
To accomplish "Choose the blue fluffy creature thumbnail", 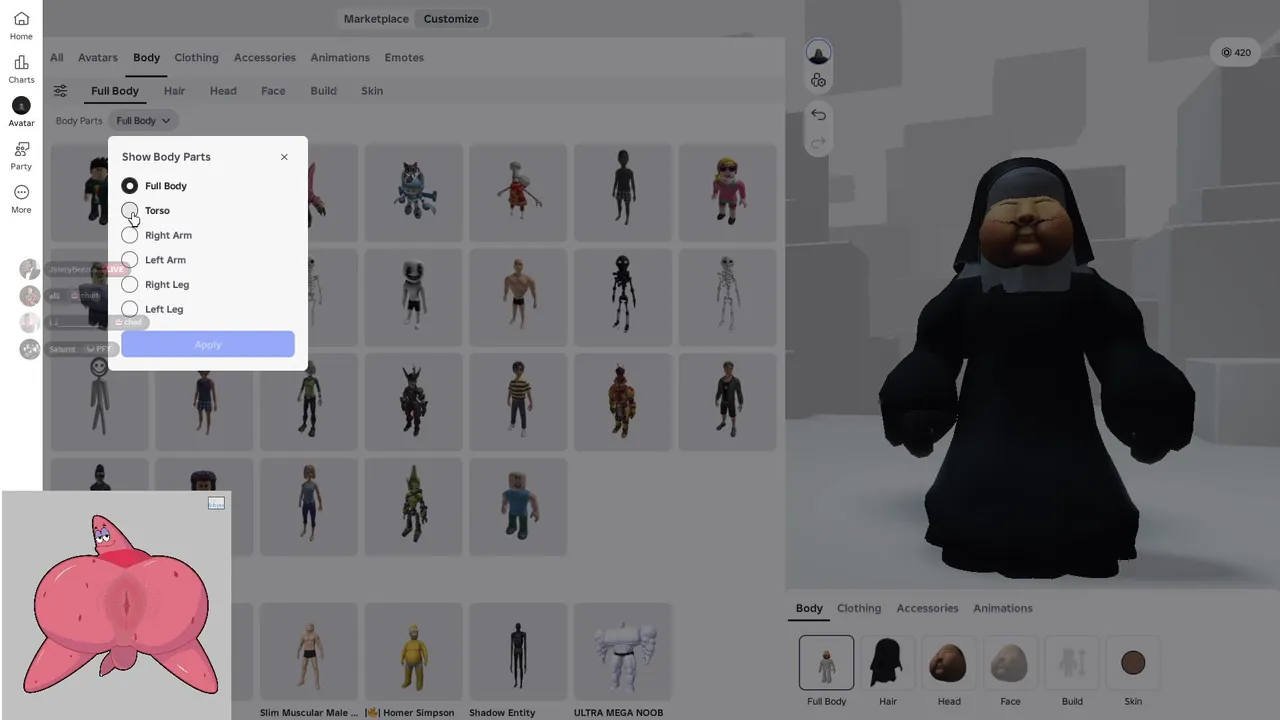I will click(413, 192).
